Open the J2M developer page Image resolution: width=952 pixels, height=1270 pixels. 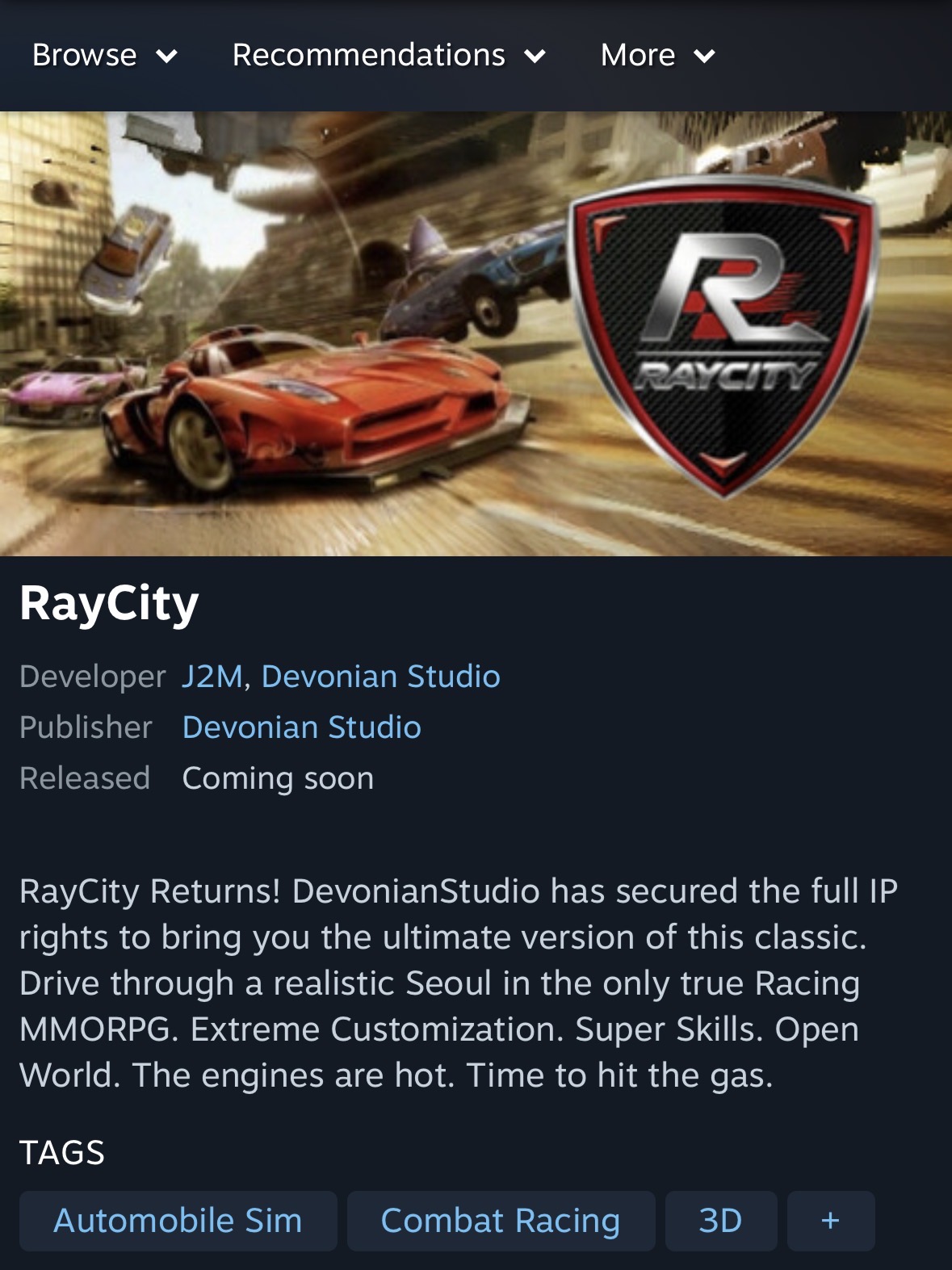[x=212, y=677]
